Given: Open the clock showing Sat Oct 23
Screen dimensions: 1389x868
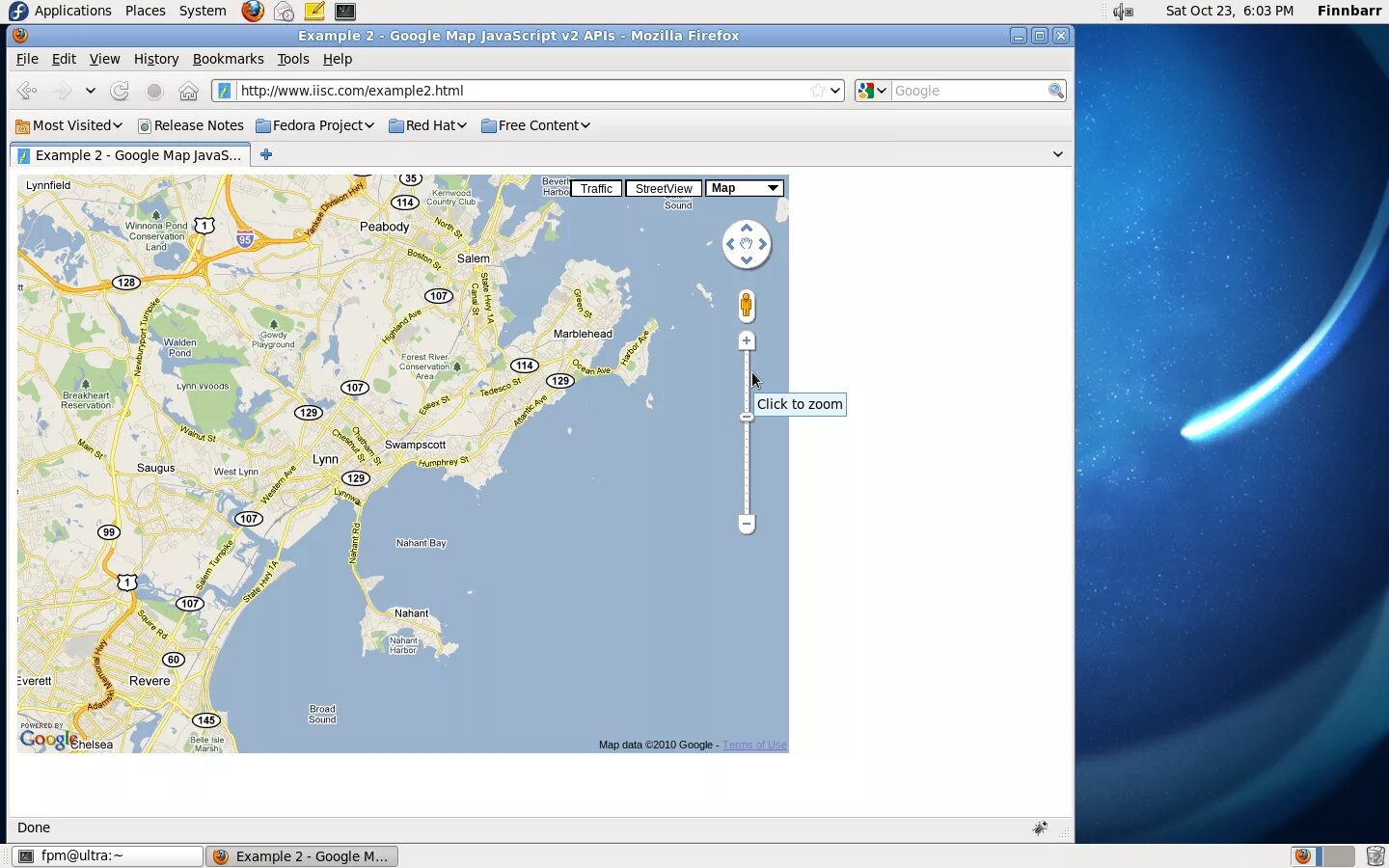Looking at the screenshot, I should 1229,11.
